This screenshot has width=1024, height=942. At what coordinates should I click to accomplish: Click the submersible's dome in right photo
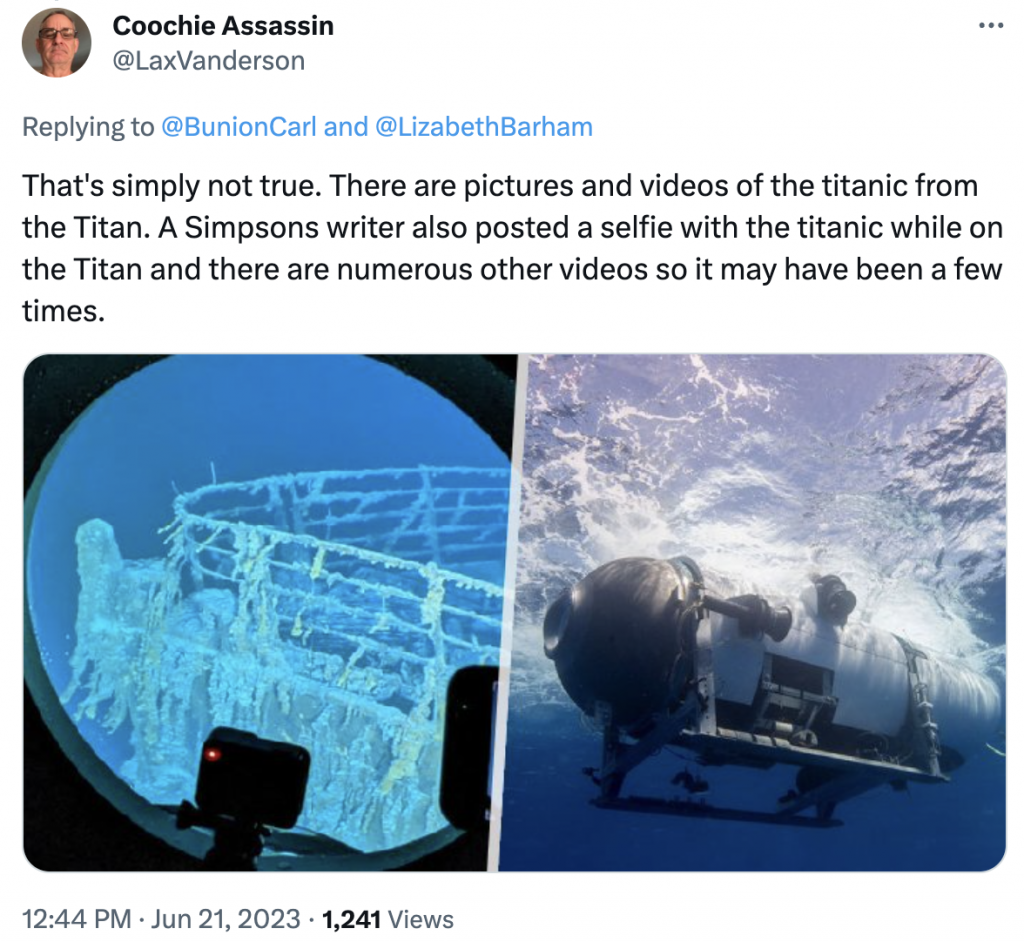pyautogui.click(x=617, y=643)
